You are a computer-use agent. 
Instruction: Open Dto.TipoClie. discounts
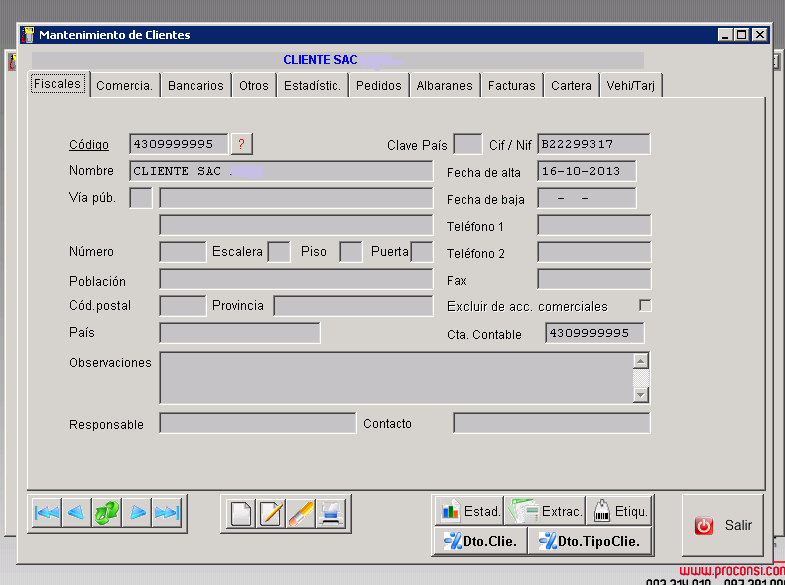point(590,540)
